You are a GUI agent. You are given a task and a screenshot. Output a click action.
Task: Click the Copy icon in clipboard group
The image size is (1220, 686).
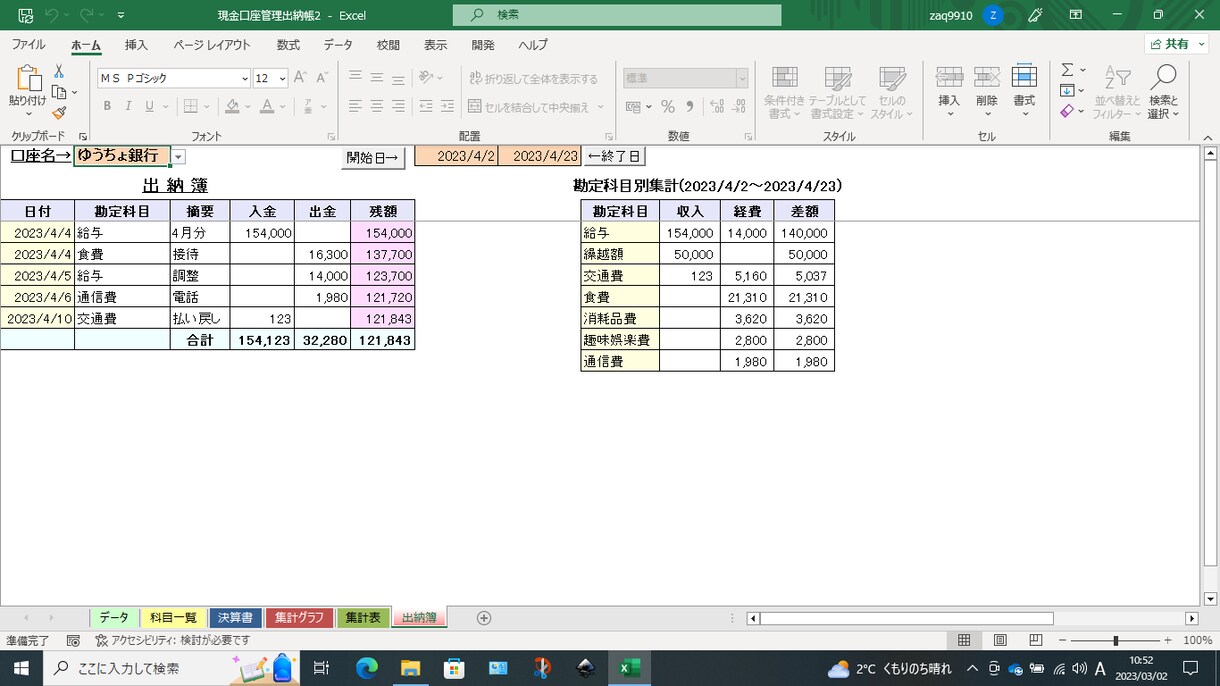[59, 92]
